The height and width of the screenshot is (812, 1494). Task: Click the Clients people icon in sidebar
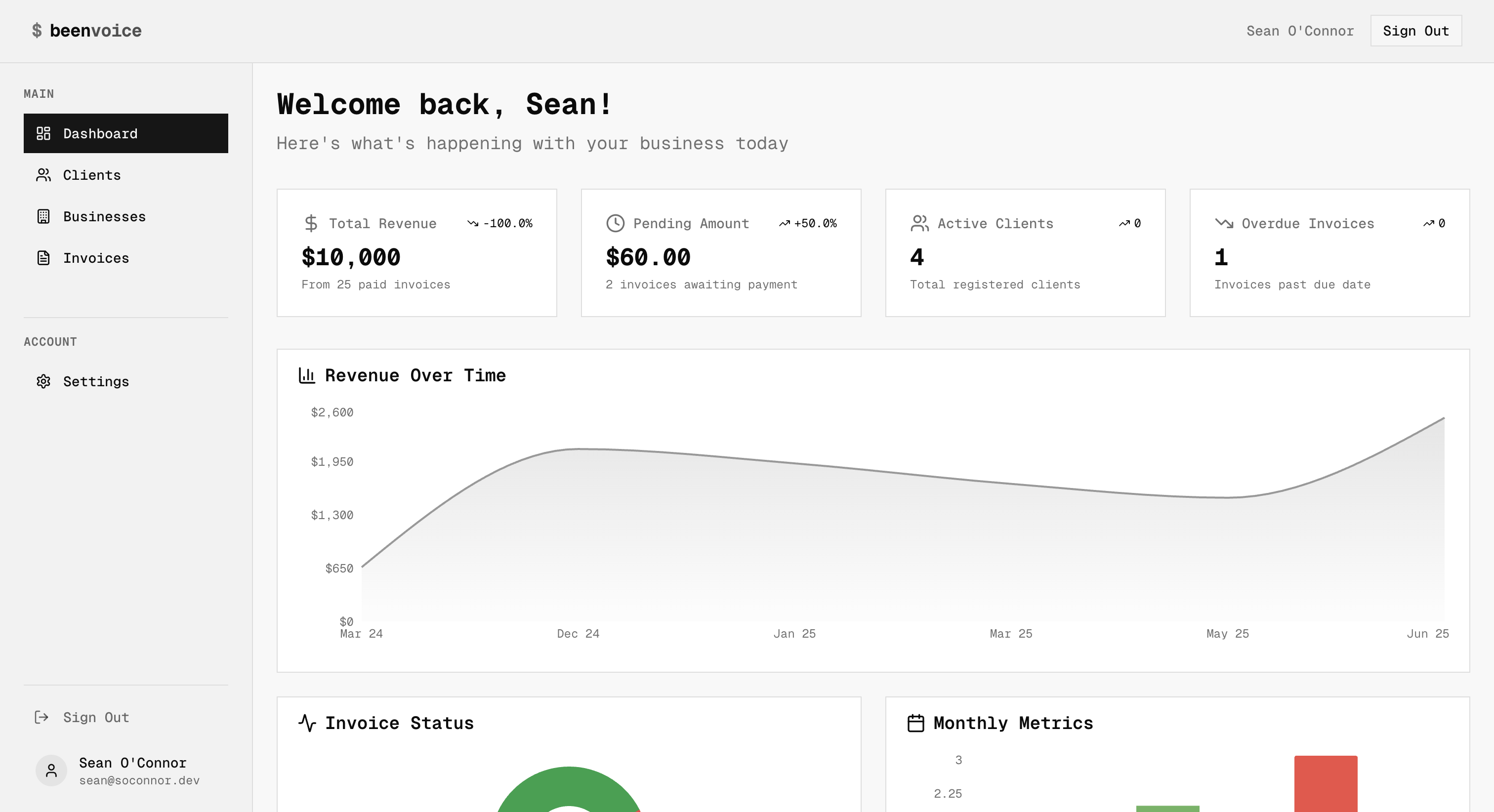pyautogui.click(x=43, y=175)
